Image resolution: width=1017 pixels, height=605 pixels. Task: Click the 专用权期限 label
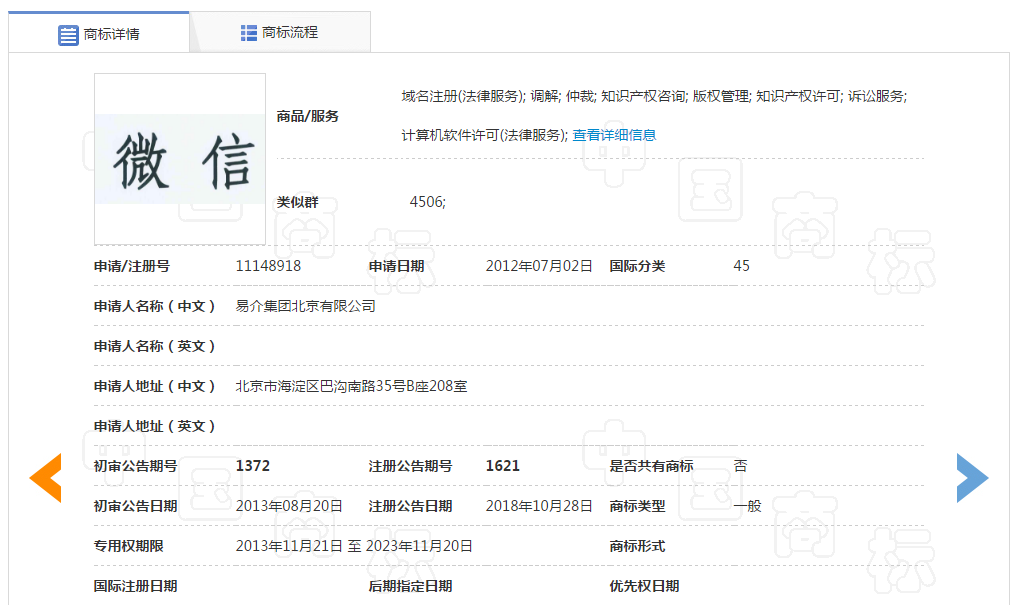(x=128, y=546)
